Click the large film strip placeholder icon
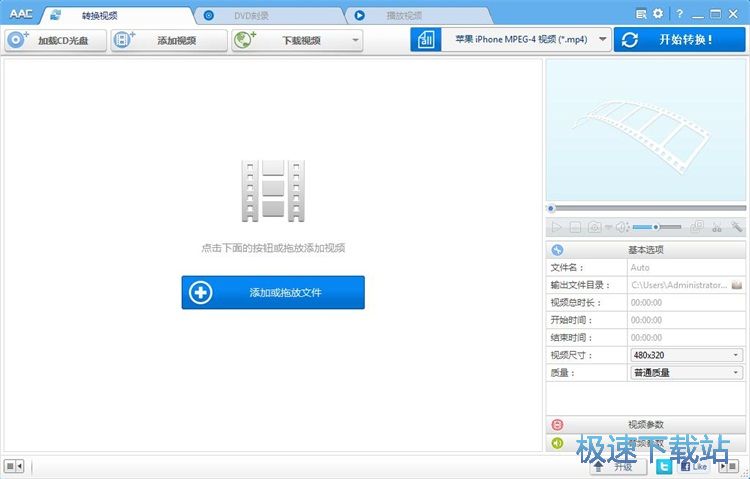The height and width of the screenshot is (479, 750). (273, 191)
